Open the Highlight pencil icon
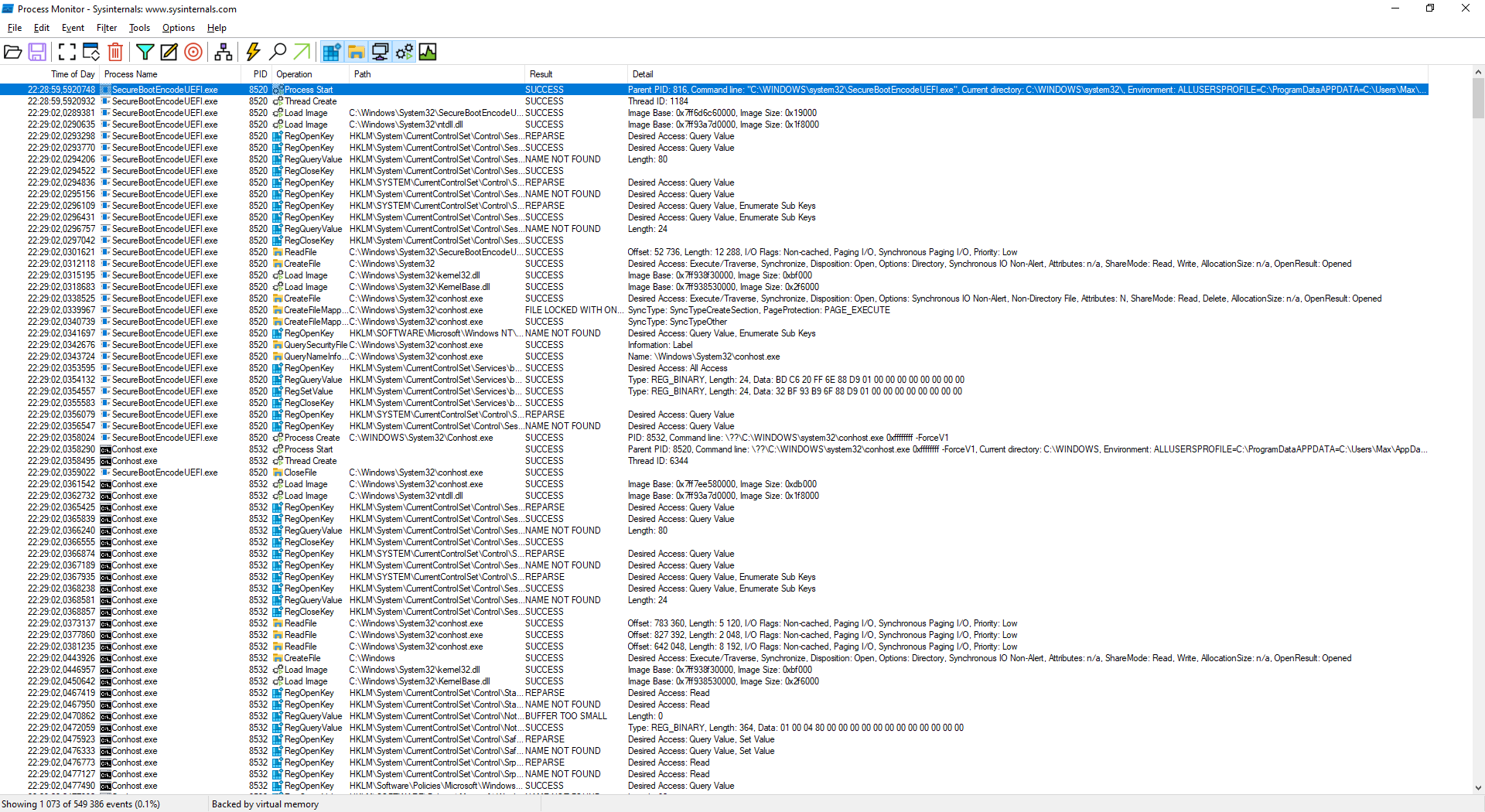1485x812 pixels. coord(169,52)
